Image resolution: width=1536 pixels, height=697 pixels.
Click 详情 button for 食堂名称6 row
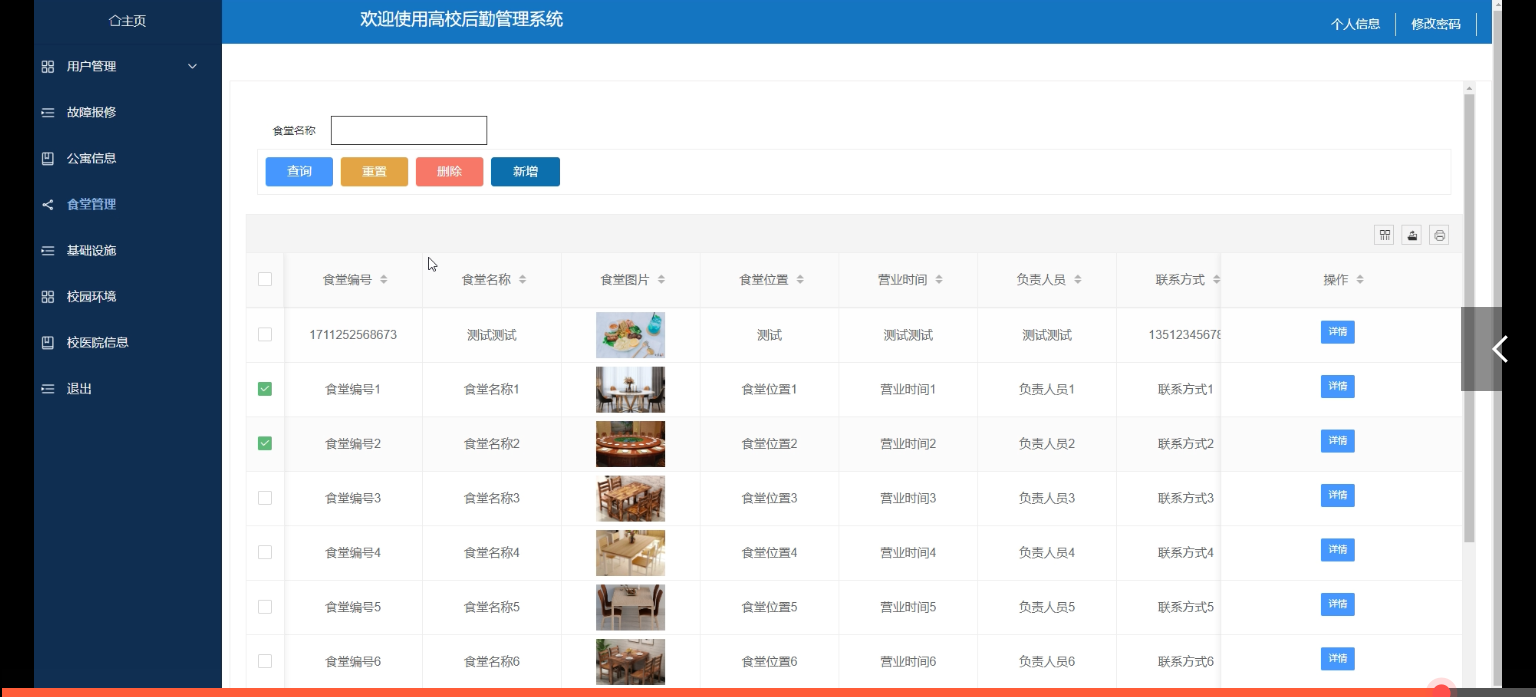(x=1338, y=658)
